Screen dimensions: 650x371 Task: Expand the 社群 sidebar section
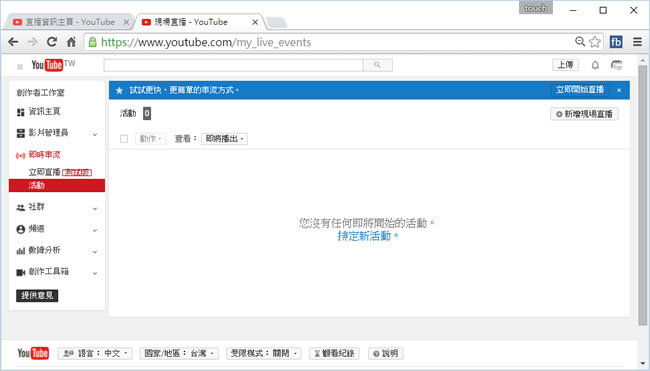[x=95, y=208]
